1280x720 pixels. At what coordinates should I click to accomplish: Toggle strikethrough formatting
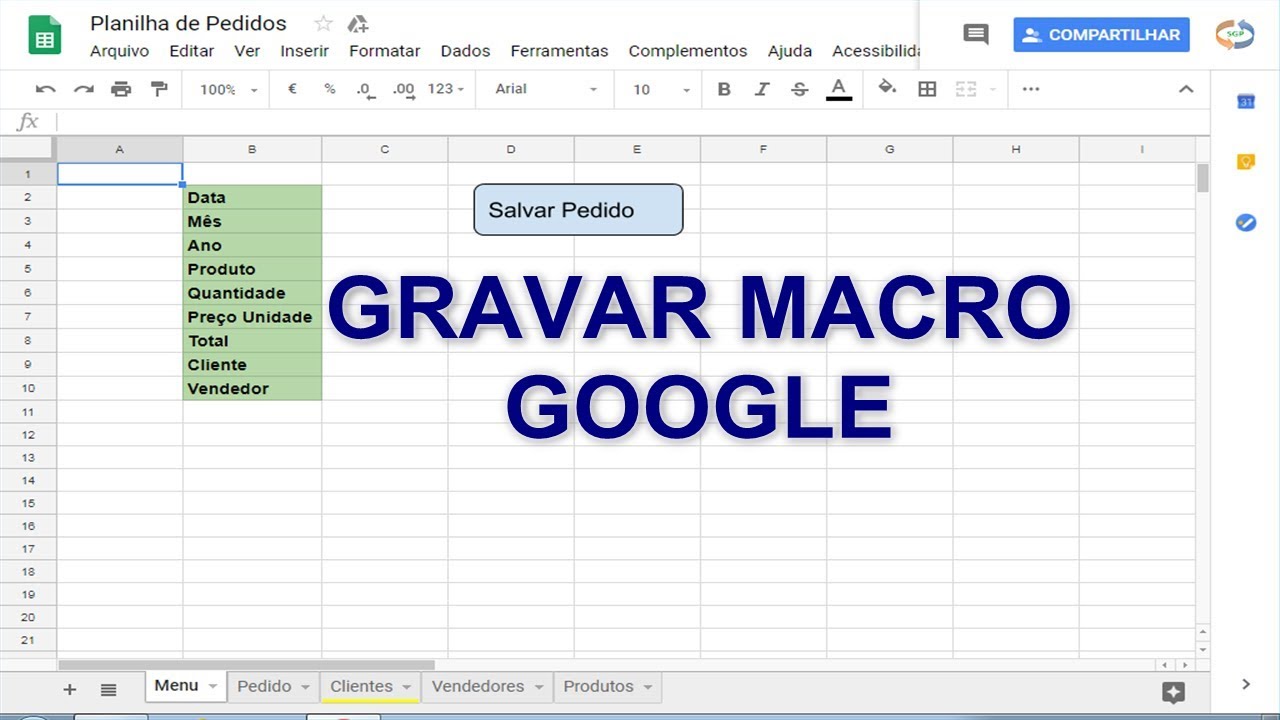point(799,89)
